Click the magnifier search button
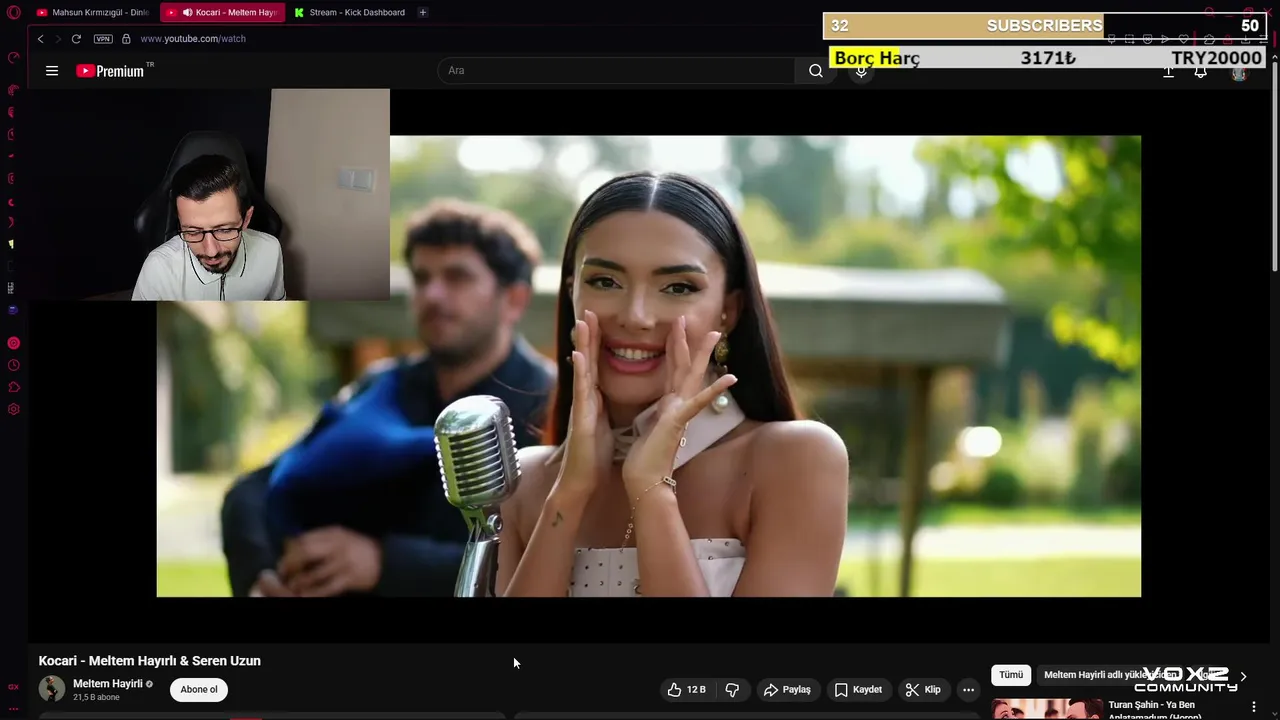1280x720 pixels. [816, 71]
